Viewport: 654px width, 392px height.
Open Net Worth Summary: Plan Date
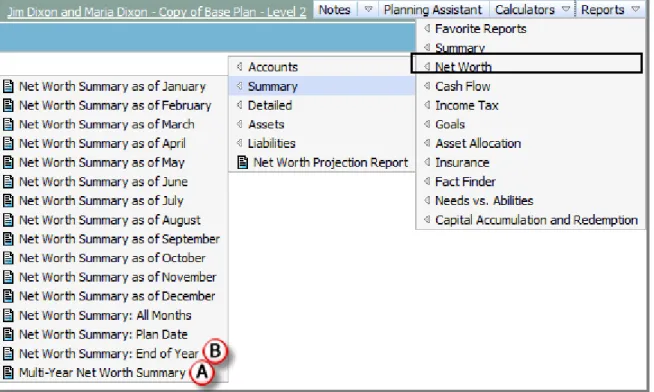[x=103, y=334]
